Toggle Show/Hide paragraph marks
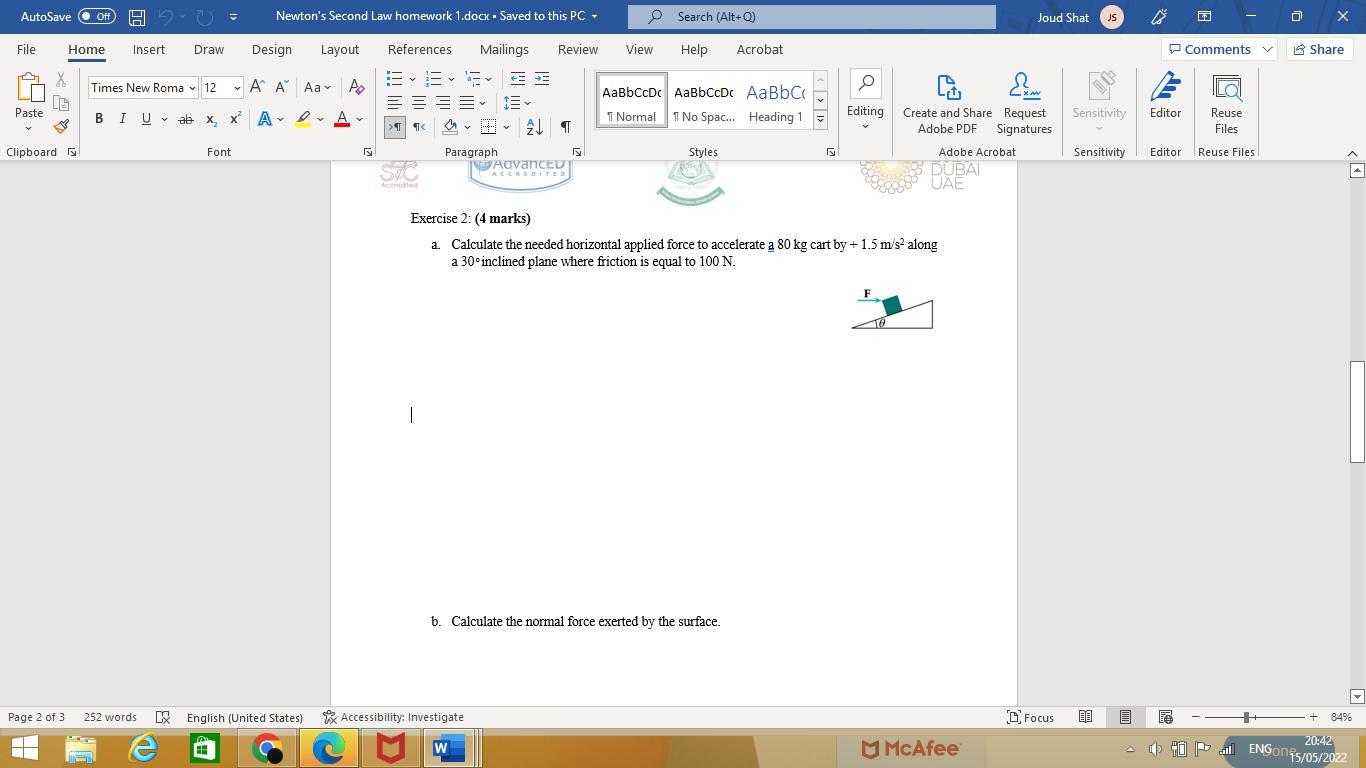Image resolution: width=1366 pixels, height=768 pixels. (565, 127)
